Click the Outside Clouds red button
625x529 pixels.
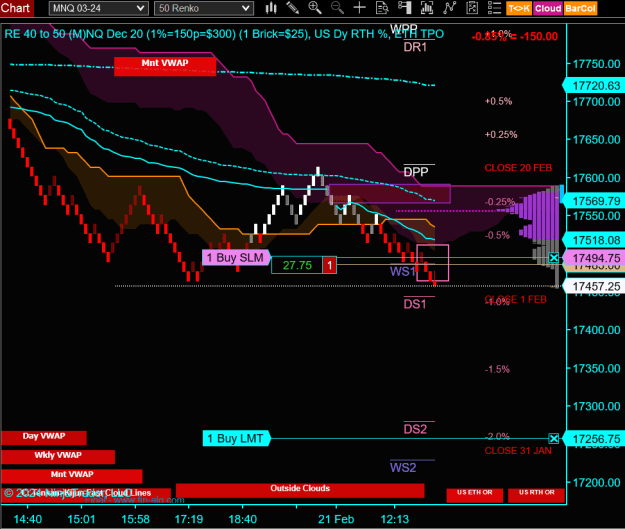pyautogui.click(x=300, y=490)
